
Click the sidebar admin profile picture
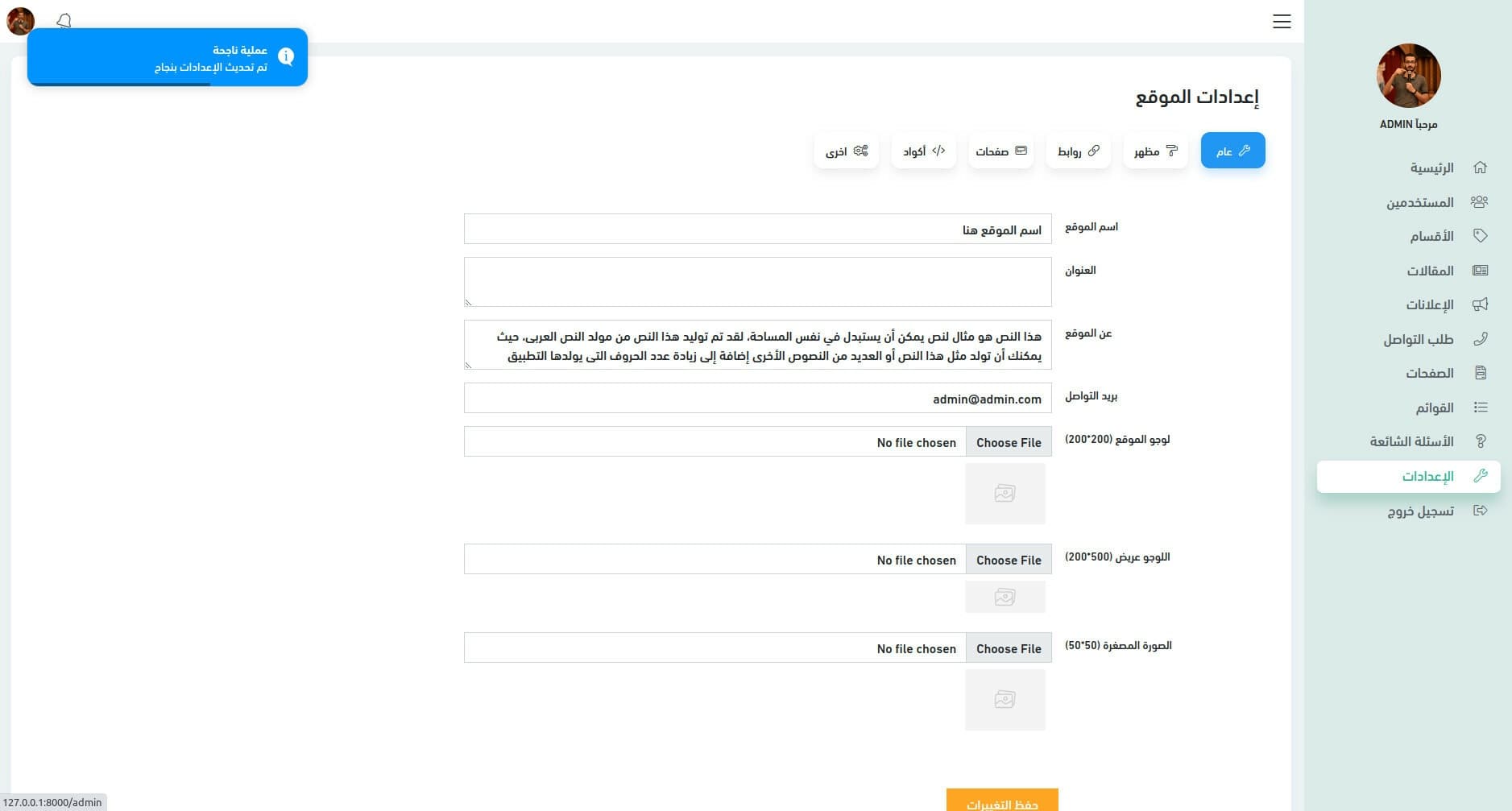pyautogui.click(x=1408, y=76)
